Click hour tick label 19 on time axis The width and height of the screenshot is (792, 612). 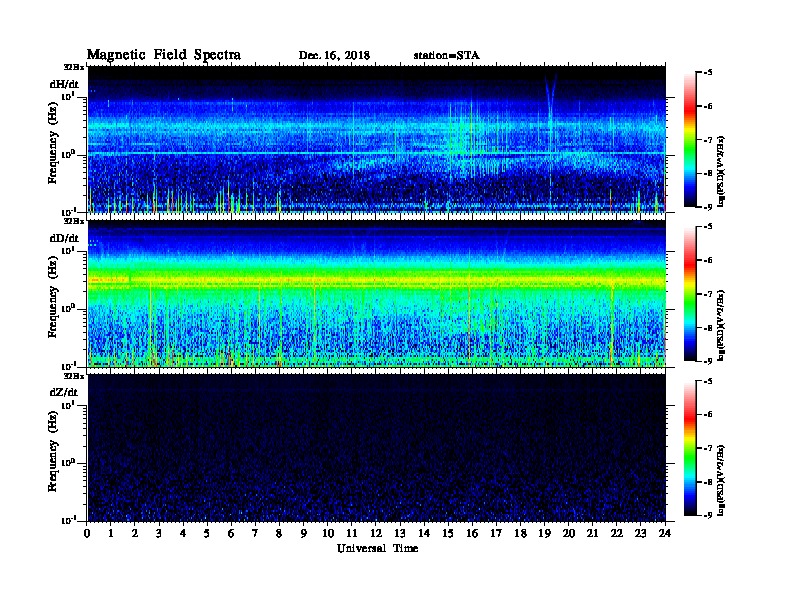[x=544, y=533]
